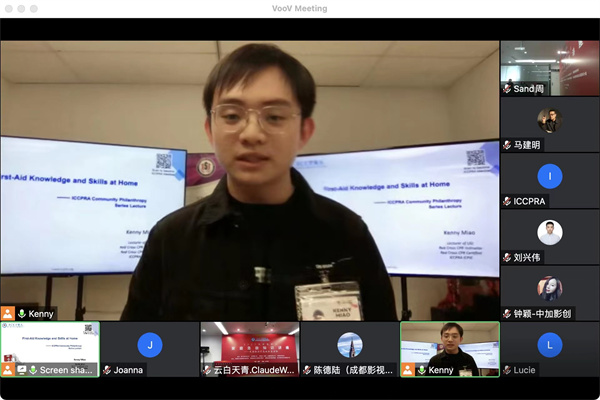
Task: Click the muted microphone icon beside 马建明
Action: pos(507,145)
